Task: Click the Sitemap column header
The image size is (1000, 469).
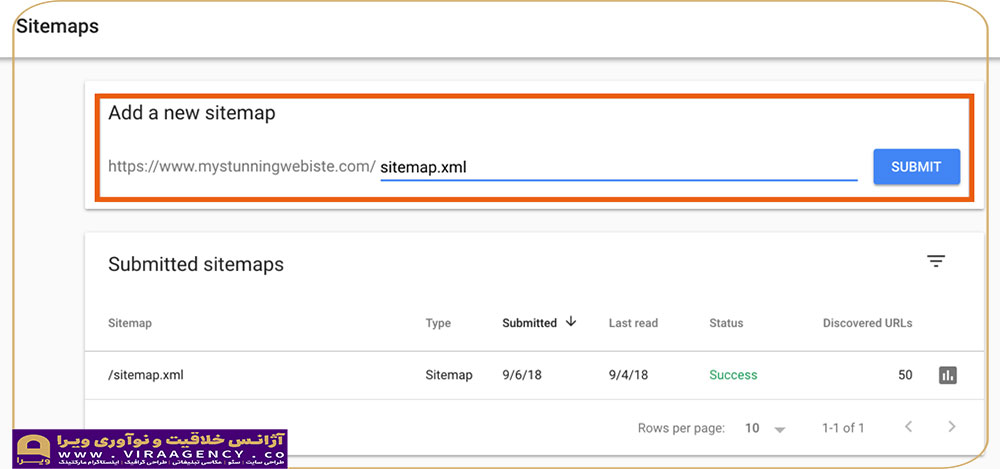Action: [x=129, y=323]
